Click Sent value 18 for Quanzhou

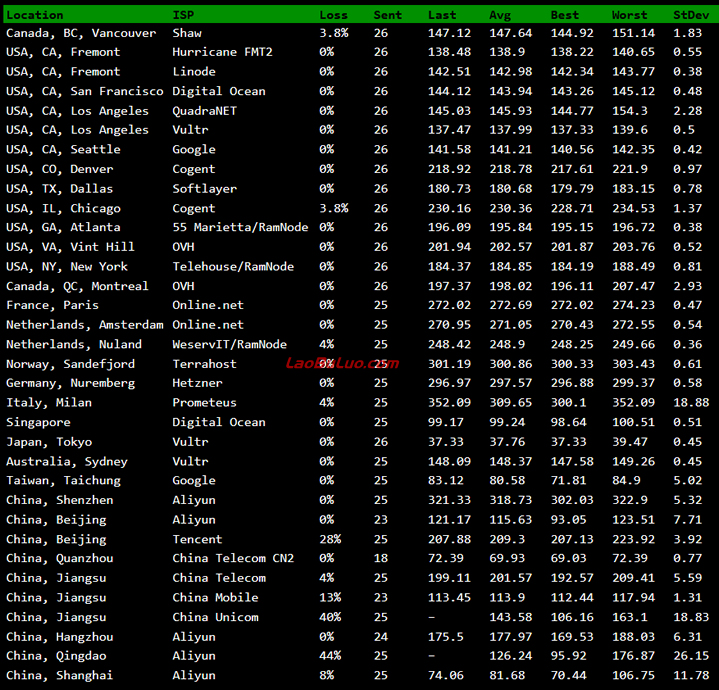tap(381, 558)
